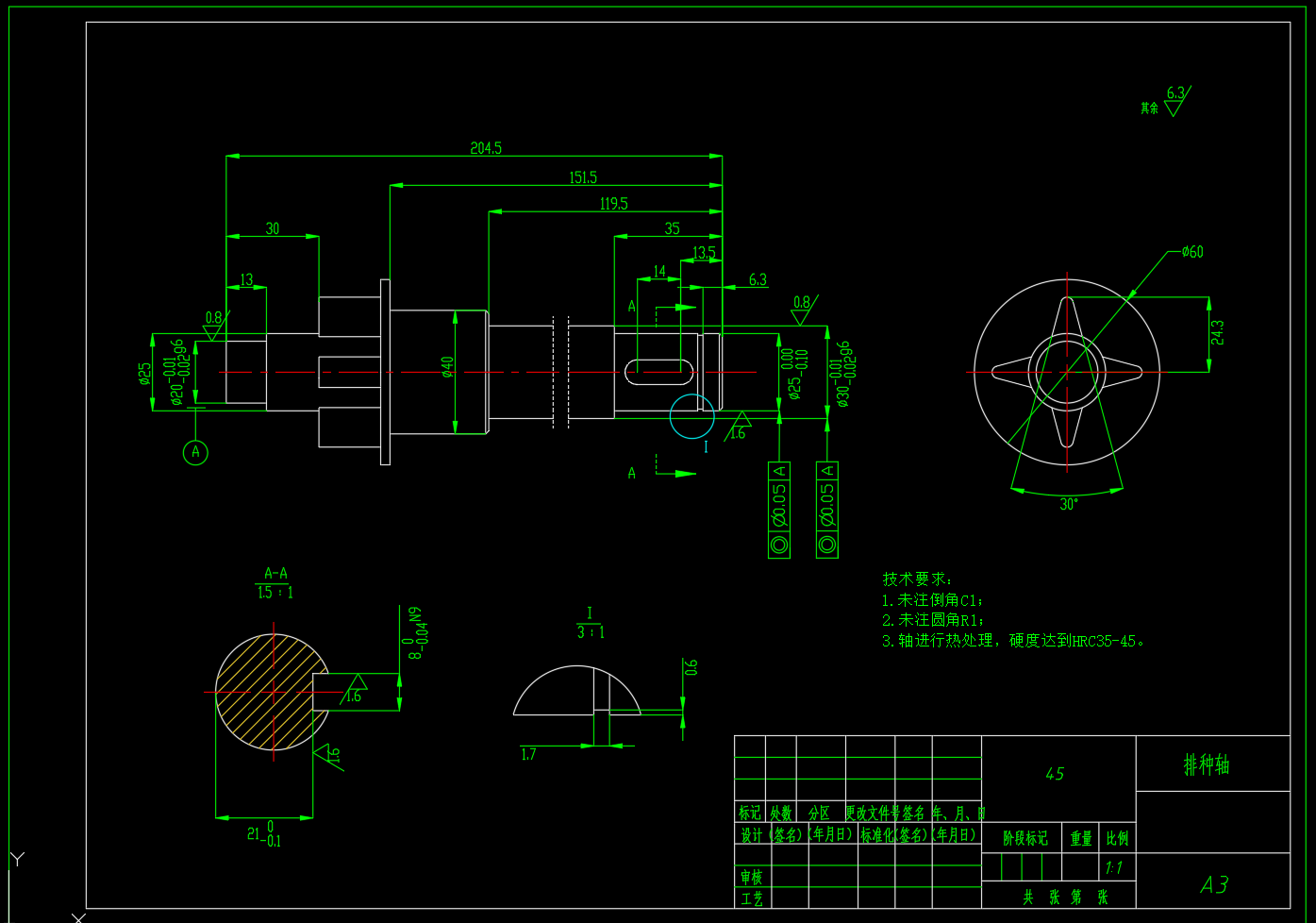Image resolution: width=1316 pixels, height=923 pixels.
Task: Click the 13.5 dimension text
Action: point(704,253)
